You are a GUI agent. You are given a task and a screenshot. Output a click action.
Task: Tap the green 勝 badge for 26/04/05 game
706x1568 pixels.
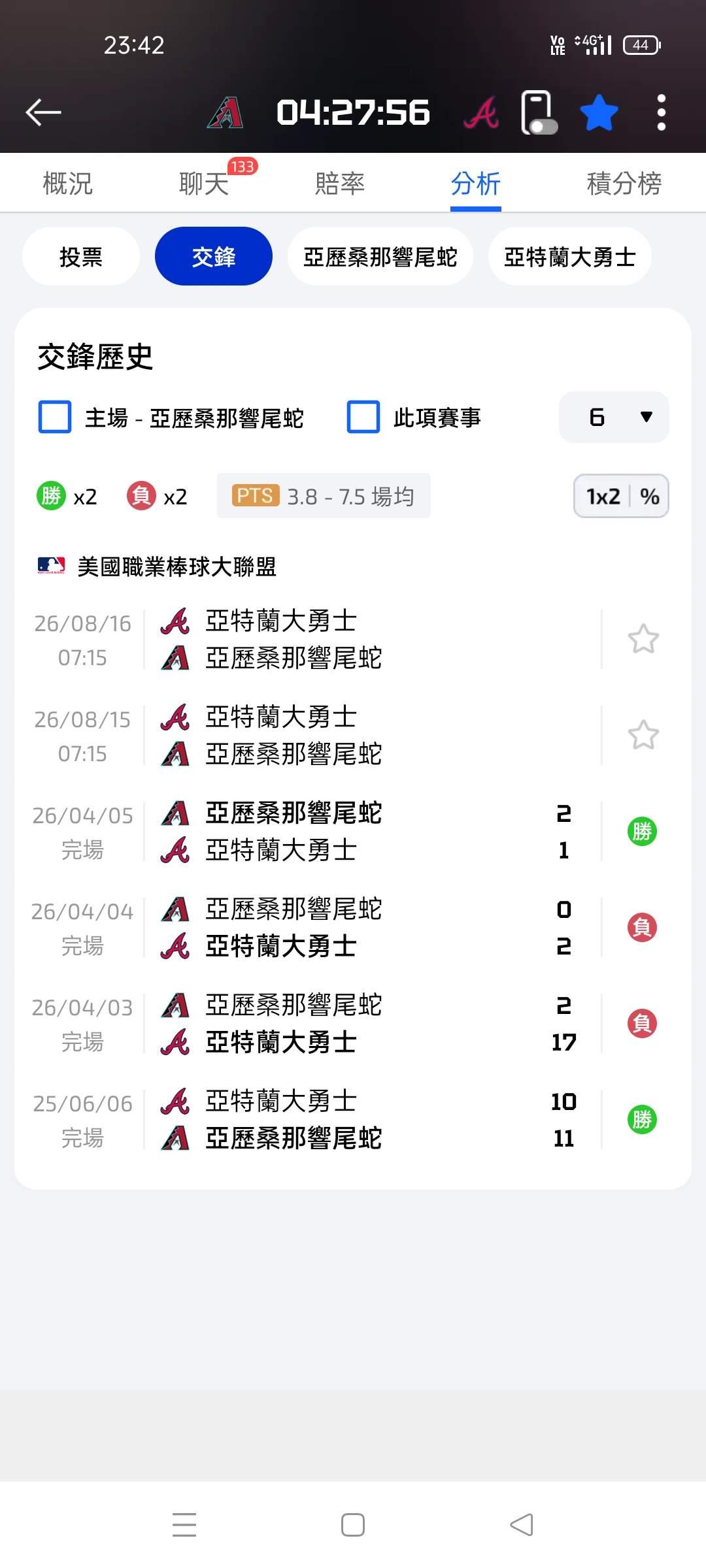(642, 831)
